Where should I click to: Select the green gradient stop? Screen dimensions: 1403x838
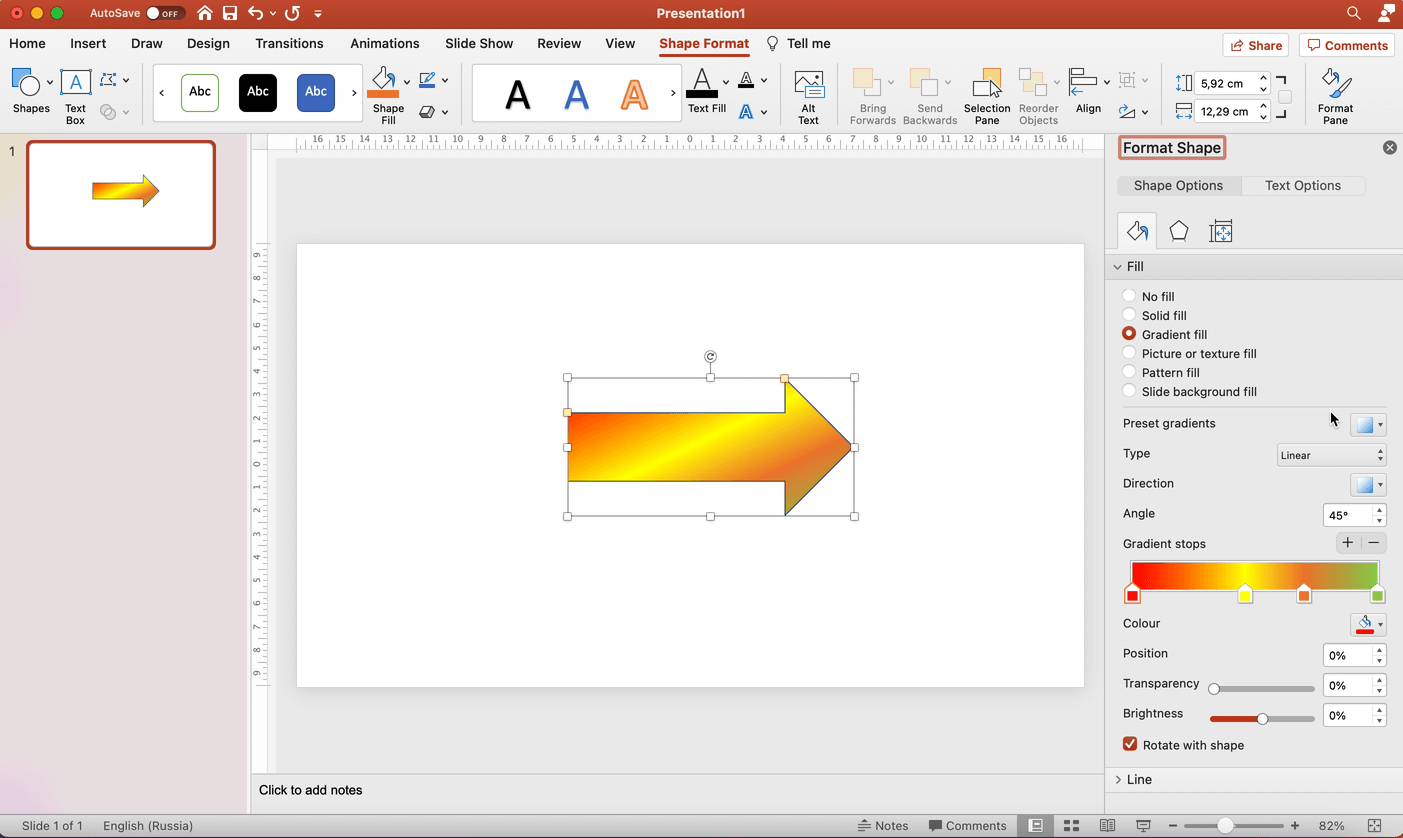pyautogui.click(x=1377, y=594)
